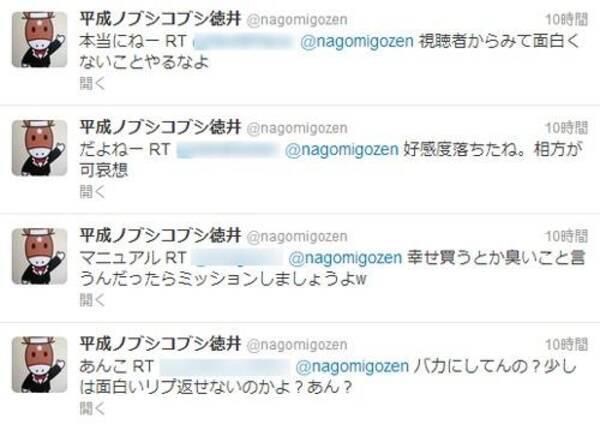Viewport: 600px width, 430px height.
Task: Click the avatar of the first tweet
Action: 39,40
